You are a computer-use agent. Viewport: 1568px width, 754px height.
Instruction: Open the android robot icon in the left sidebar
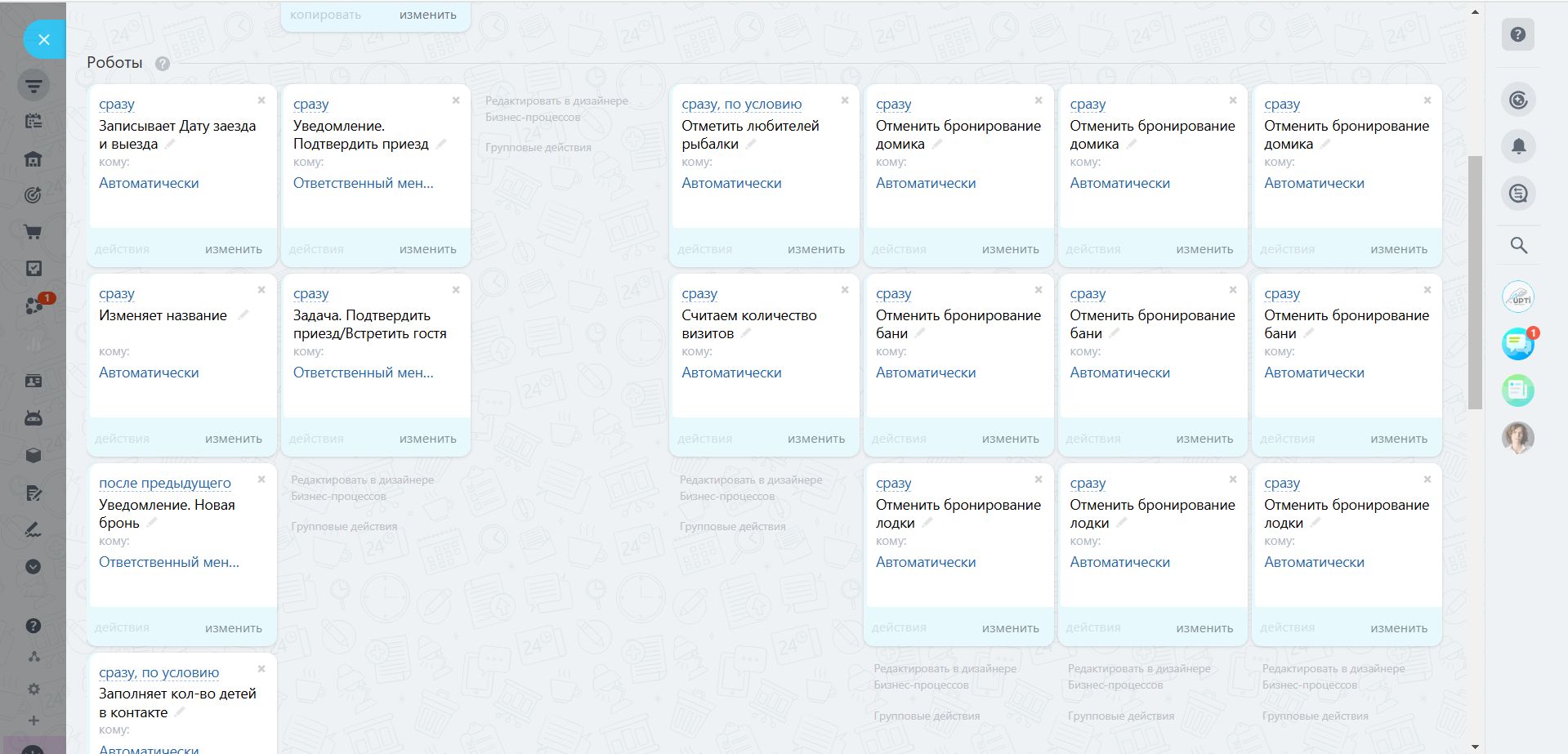tap(34, 418)
